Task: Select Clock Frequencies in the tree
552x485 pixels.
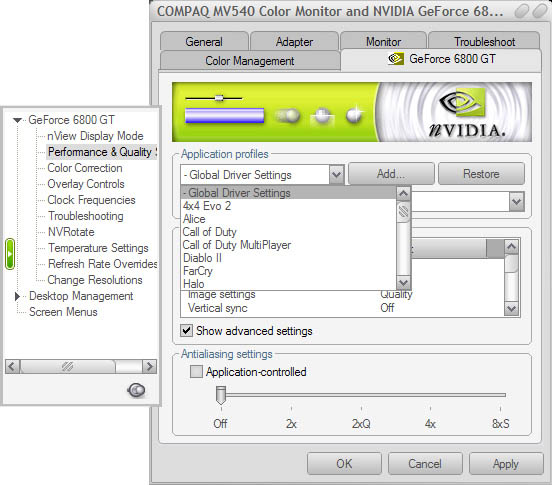Action: click(91, 200)
